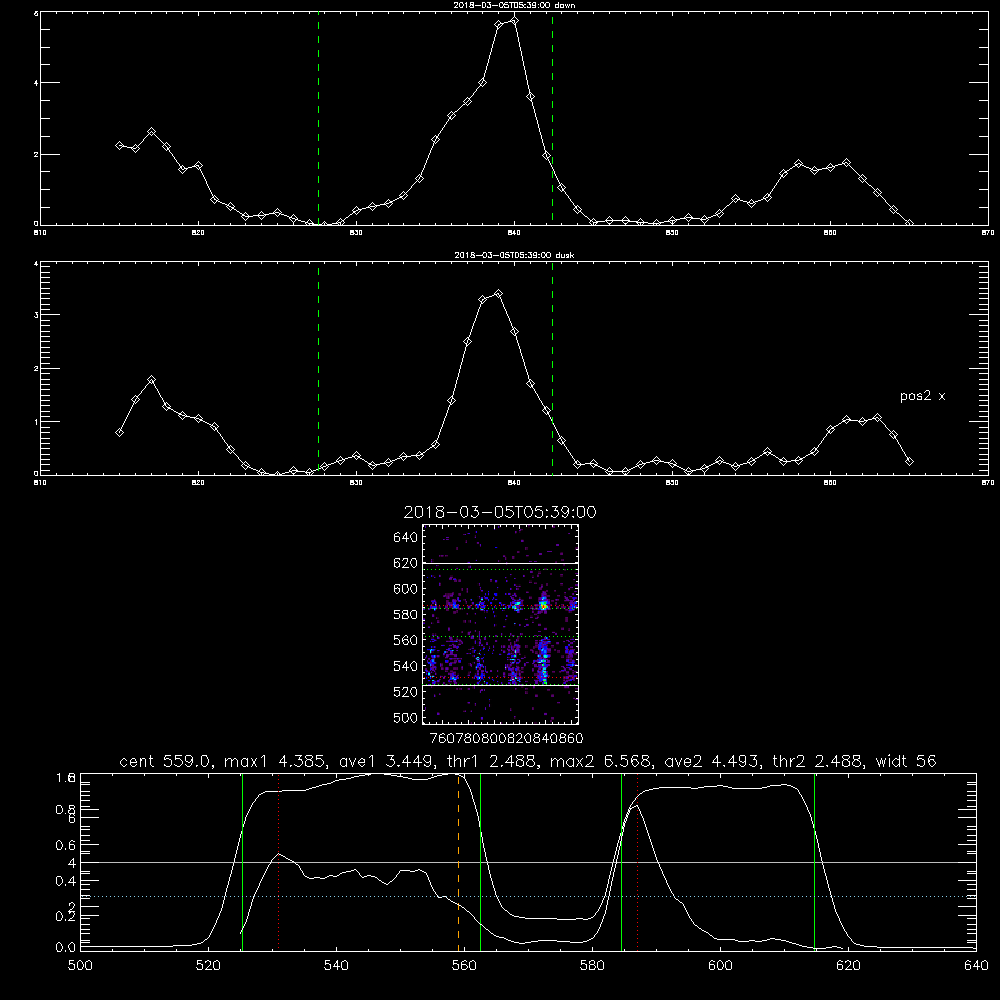Click the "cent 559.0" value
Image resolution: width=1000 pixels, height=1000 pixels.
point(166,761)
